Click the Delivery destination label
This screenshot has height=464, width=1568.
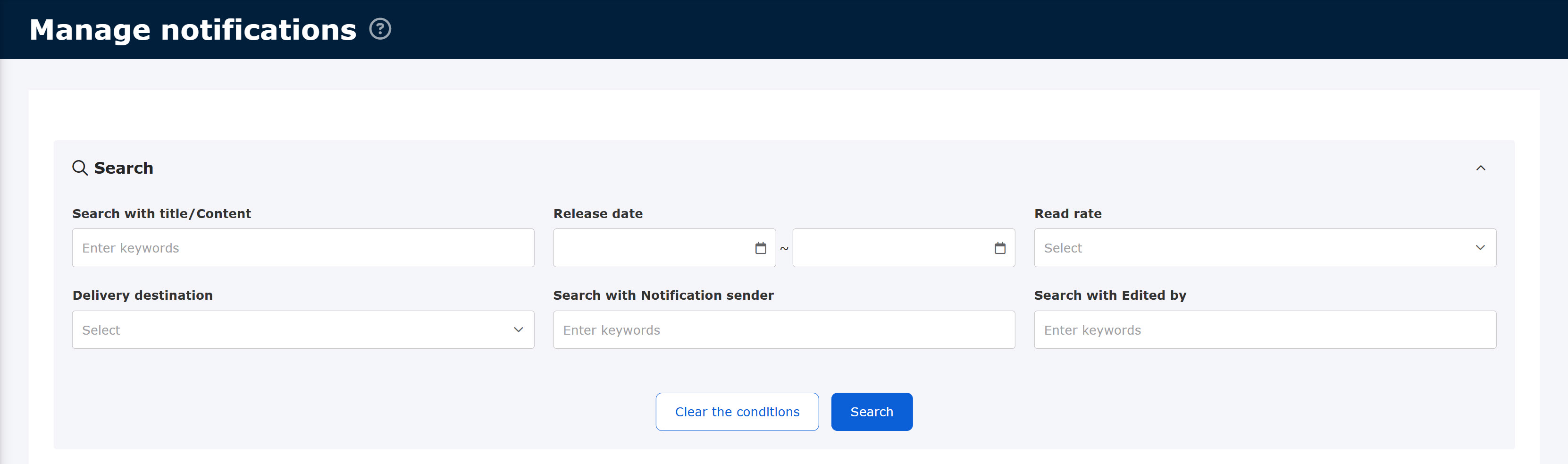click(143, 295)
